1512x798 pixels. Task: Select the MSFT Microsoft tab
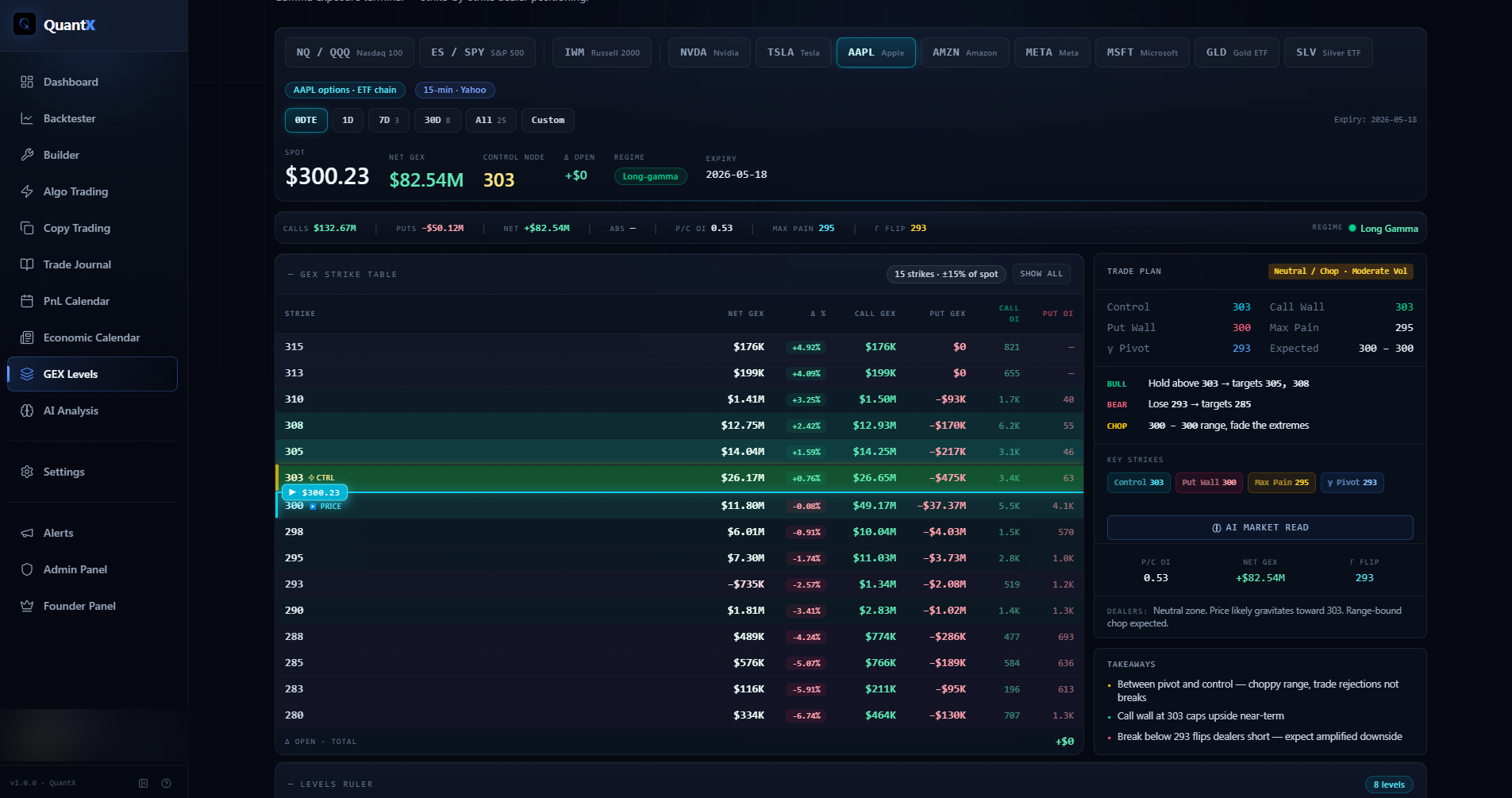click(x=1142, y=52)
